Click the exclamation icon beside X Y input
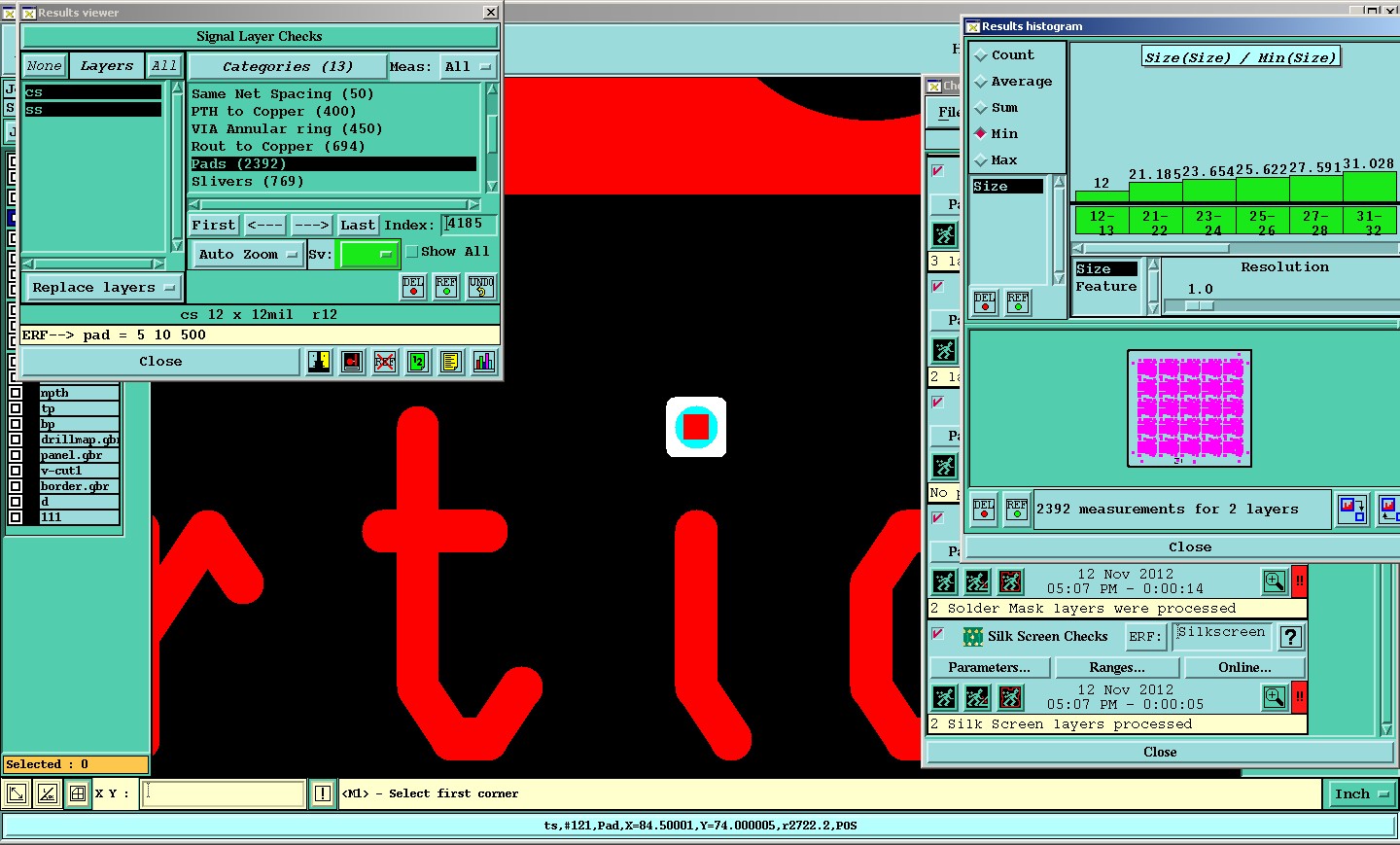The width and height of the screenshot is (1400, 845). click(323, 793)
